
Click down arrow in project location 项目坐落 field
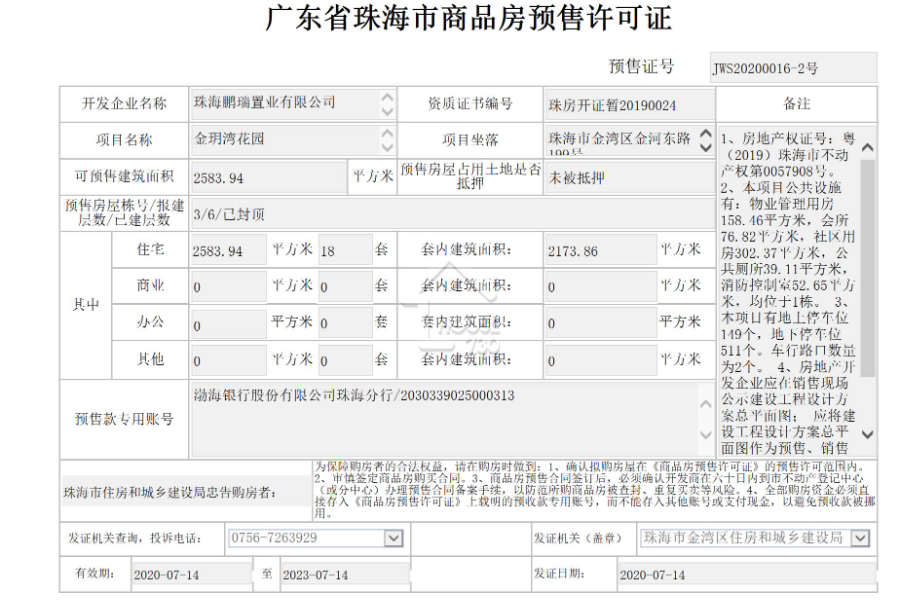tap(705, 147)
